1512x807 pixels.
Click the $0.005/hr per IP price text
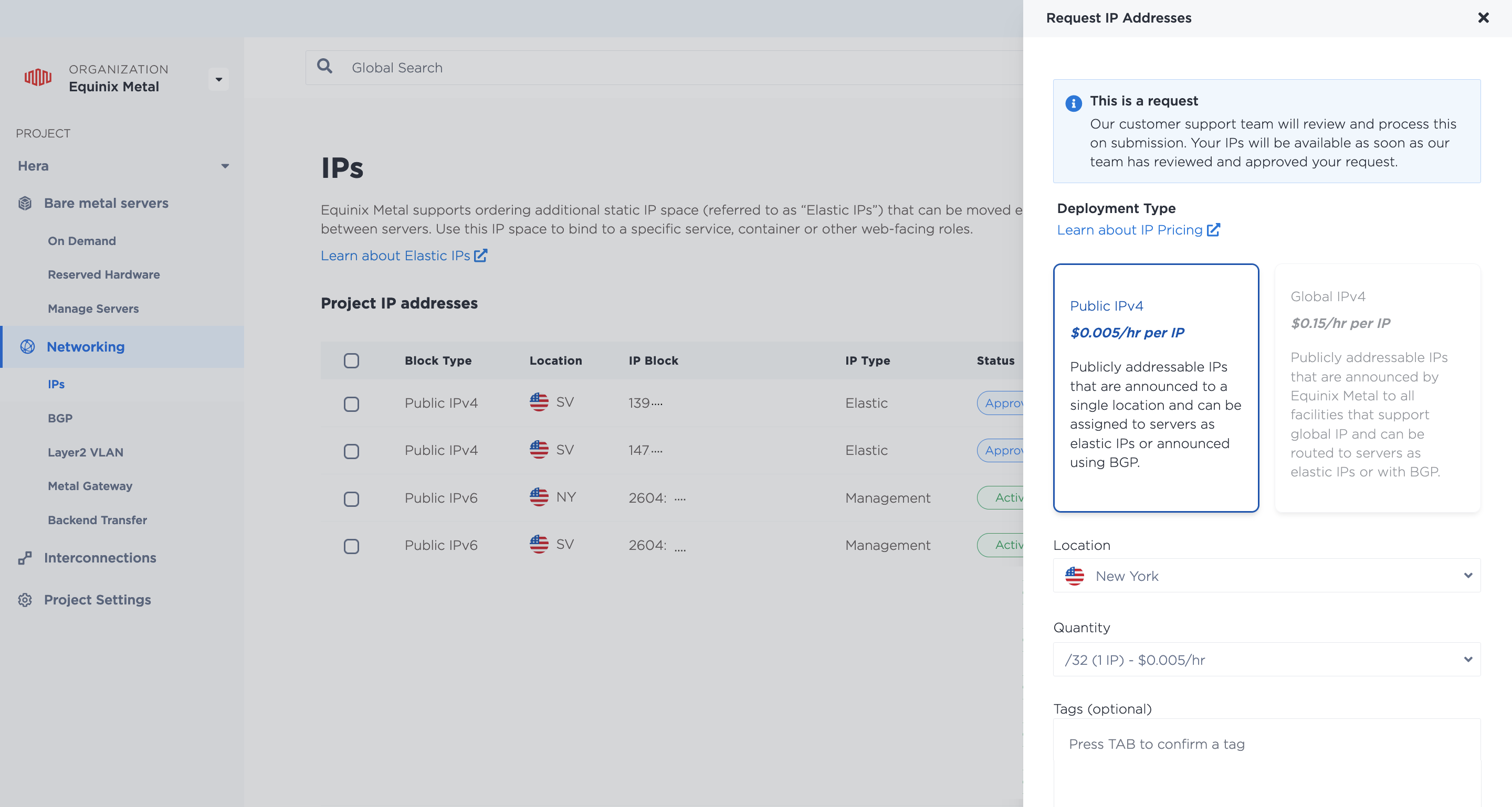(1127, 333)
